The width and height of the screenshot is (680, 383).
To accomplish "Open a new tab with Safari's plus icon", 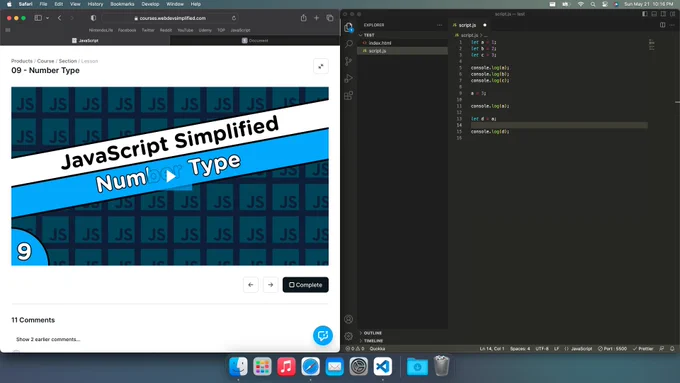I will tap(316, 18).
